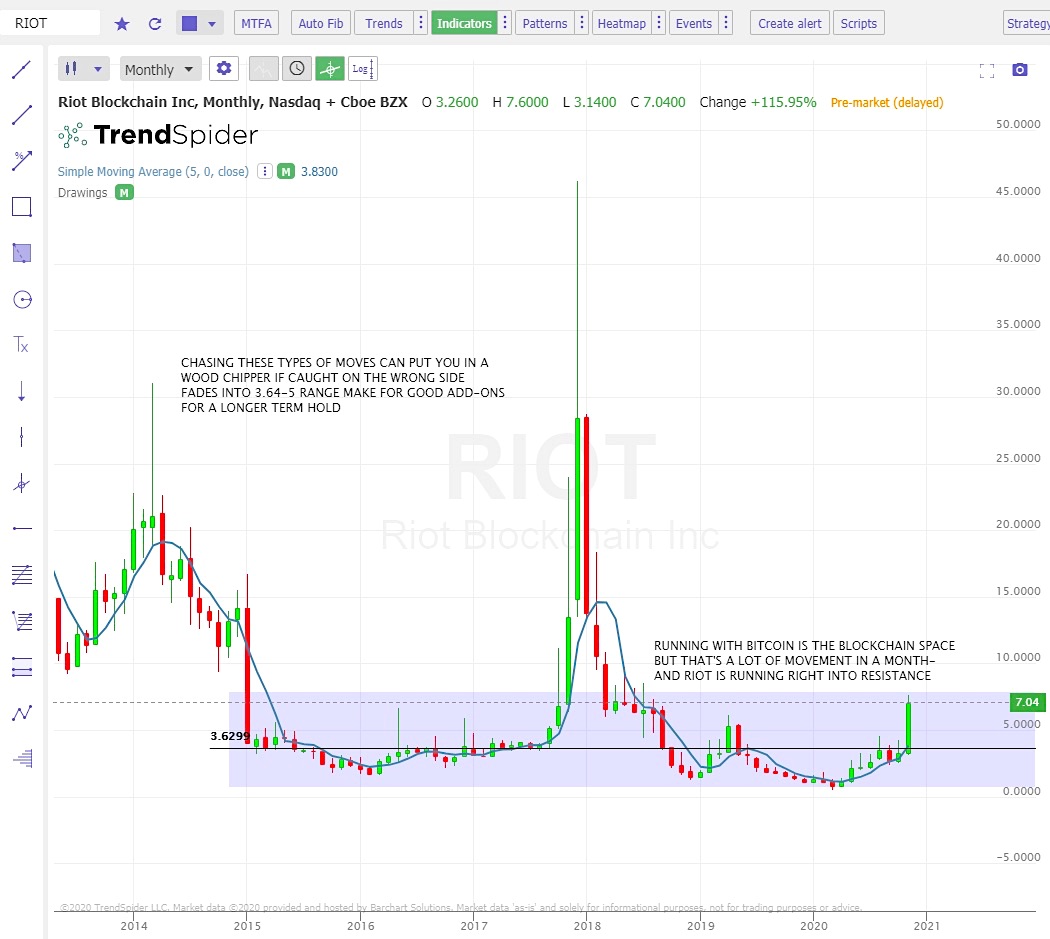Open candlestick chart type dropdown
The width and height of the screenshot is (1050, 939).
[84, 68]
